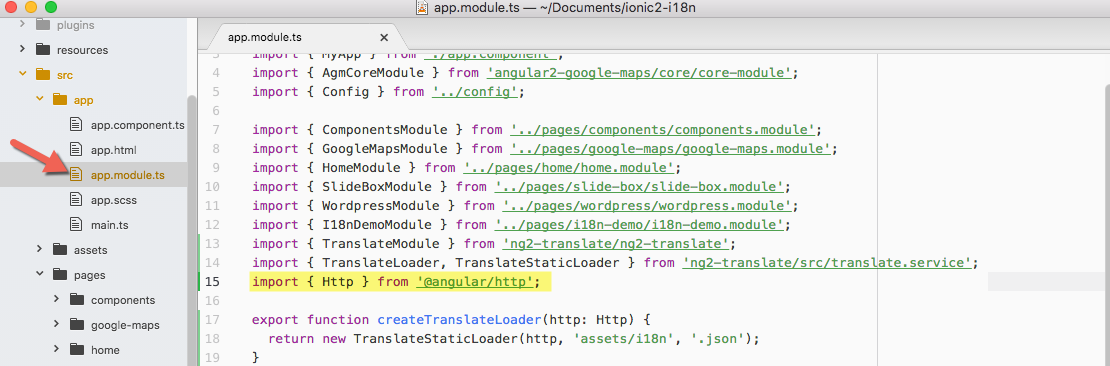This screenshot has width=1110, height=366.
Task: Expand the assets folder chevron
Action: [x=39, y=249]
